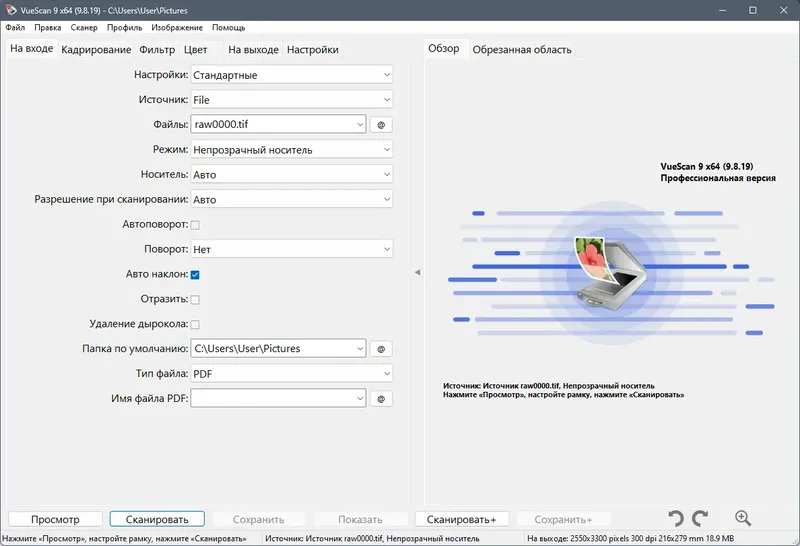Open the Источник dropdown showing File
The height and width of the screenshot is (546, 800).
[x=292, y=100]
